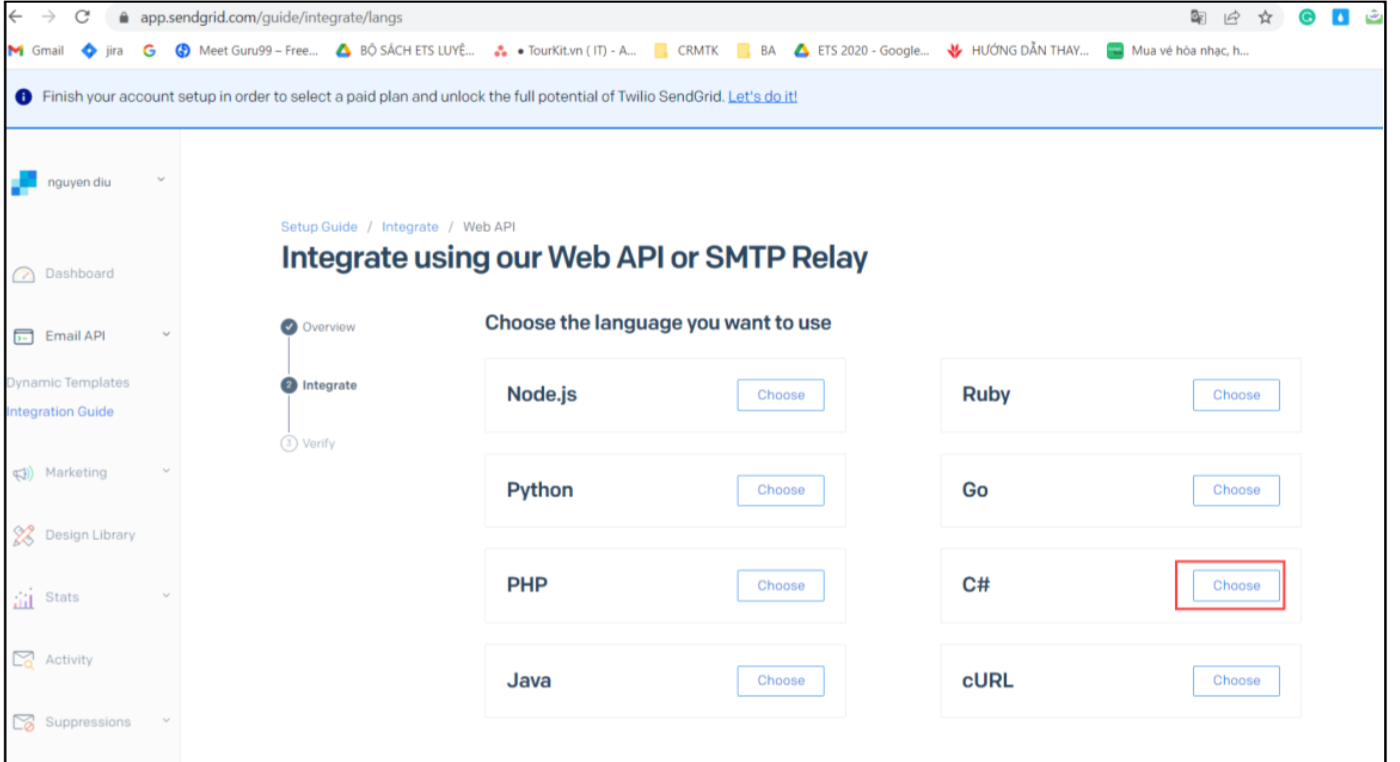Open CRMTK bookmark folder
This screenshot has height=762, width=1400.
(686, 51)
